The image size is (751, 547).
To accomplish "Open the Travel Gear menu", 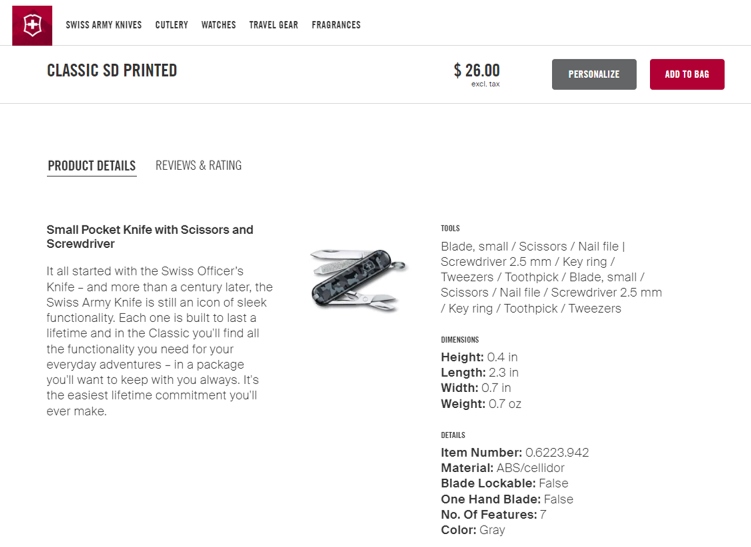I will [x=273, y=25].
